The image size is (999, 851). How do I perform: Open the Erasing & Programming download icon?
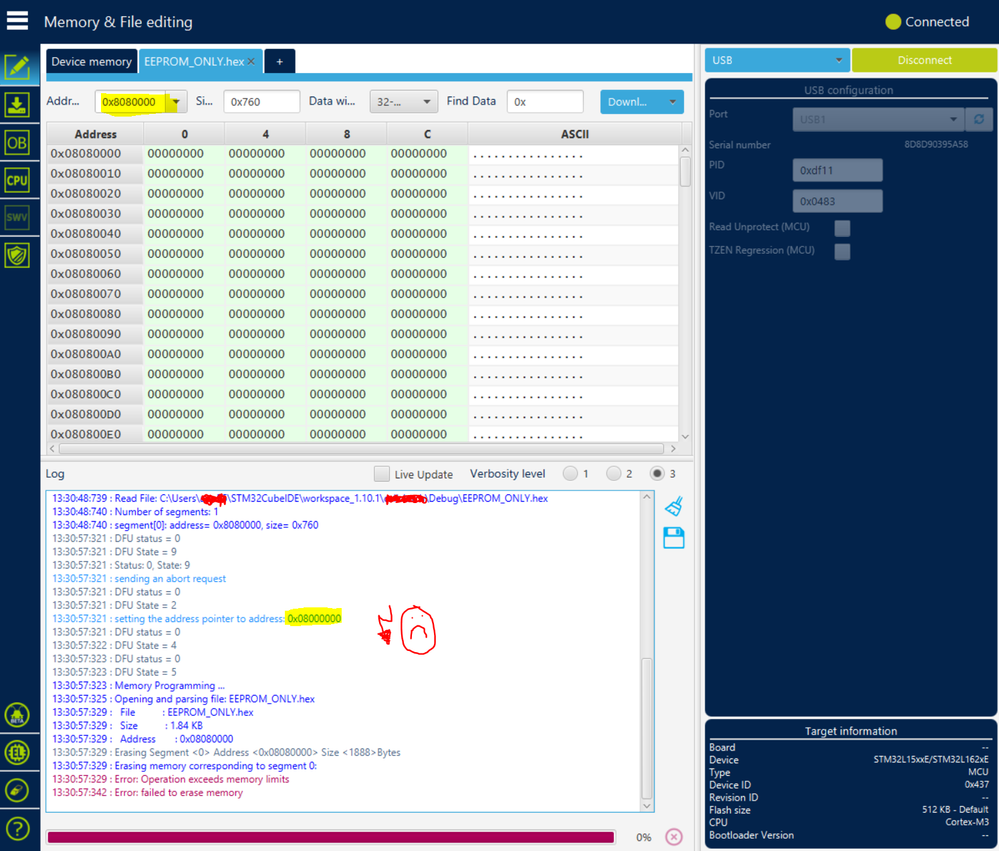tap(17, 104)
